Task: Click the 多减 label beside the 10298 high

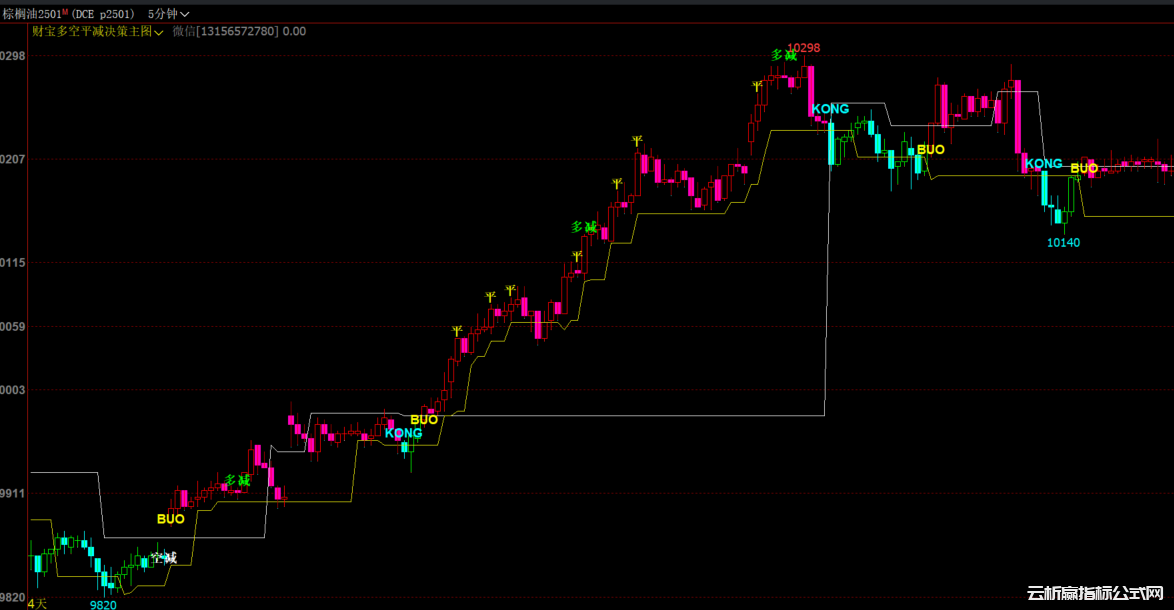Action: pos(784,55)
